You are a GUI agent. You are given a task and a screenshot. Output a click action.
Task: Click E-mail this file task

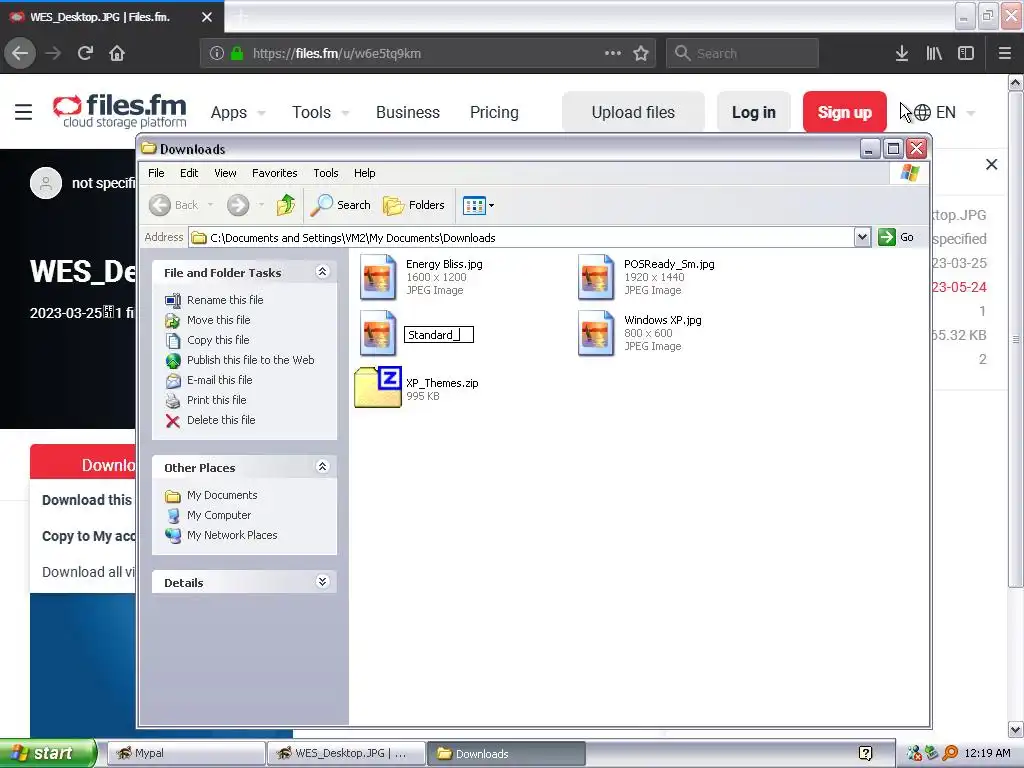coord(219,380)
